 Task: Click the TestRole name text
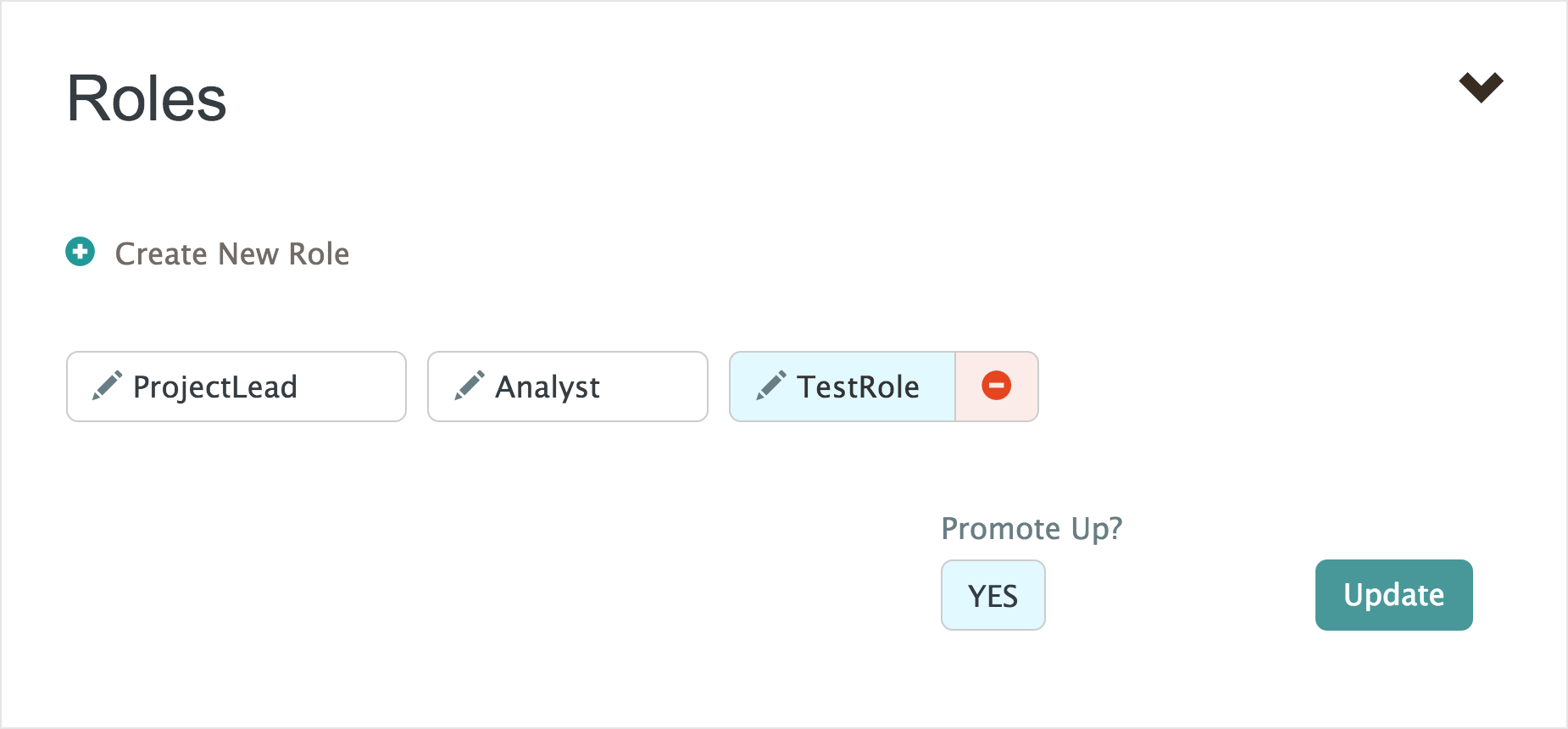(858, 387)
